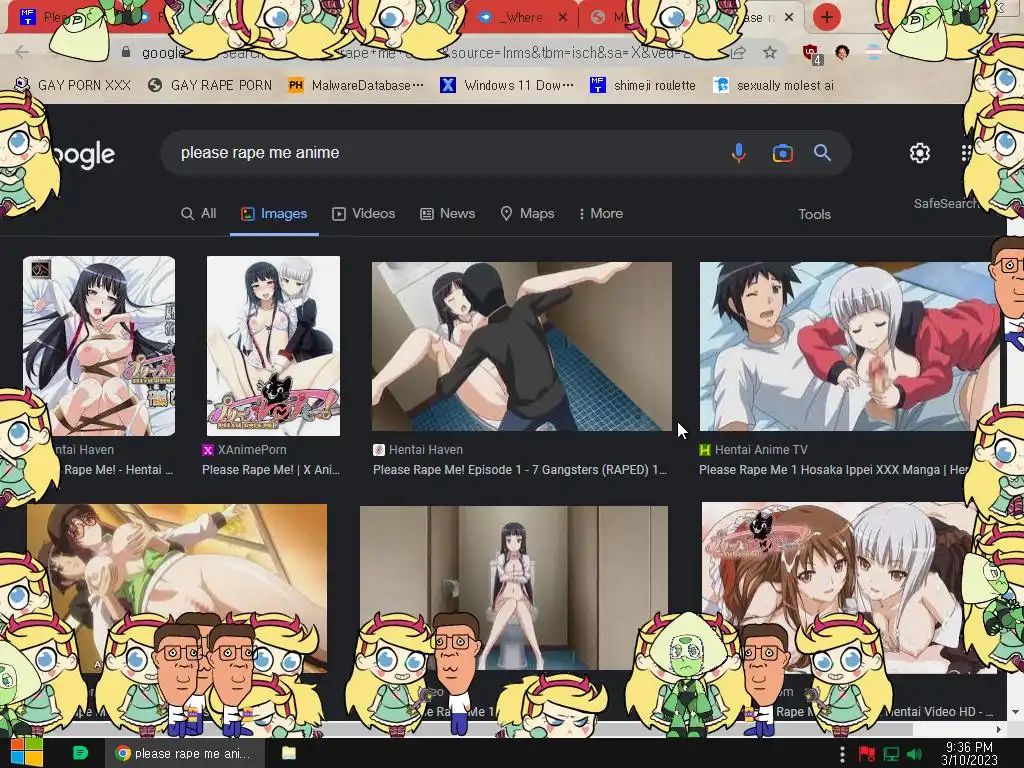Open the Google apps grid

966,153
